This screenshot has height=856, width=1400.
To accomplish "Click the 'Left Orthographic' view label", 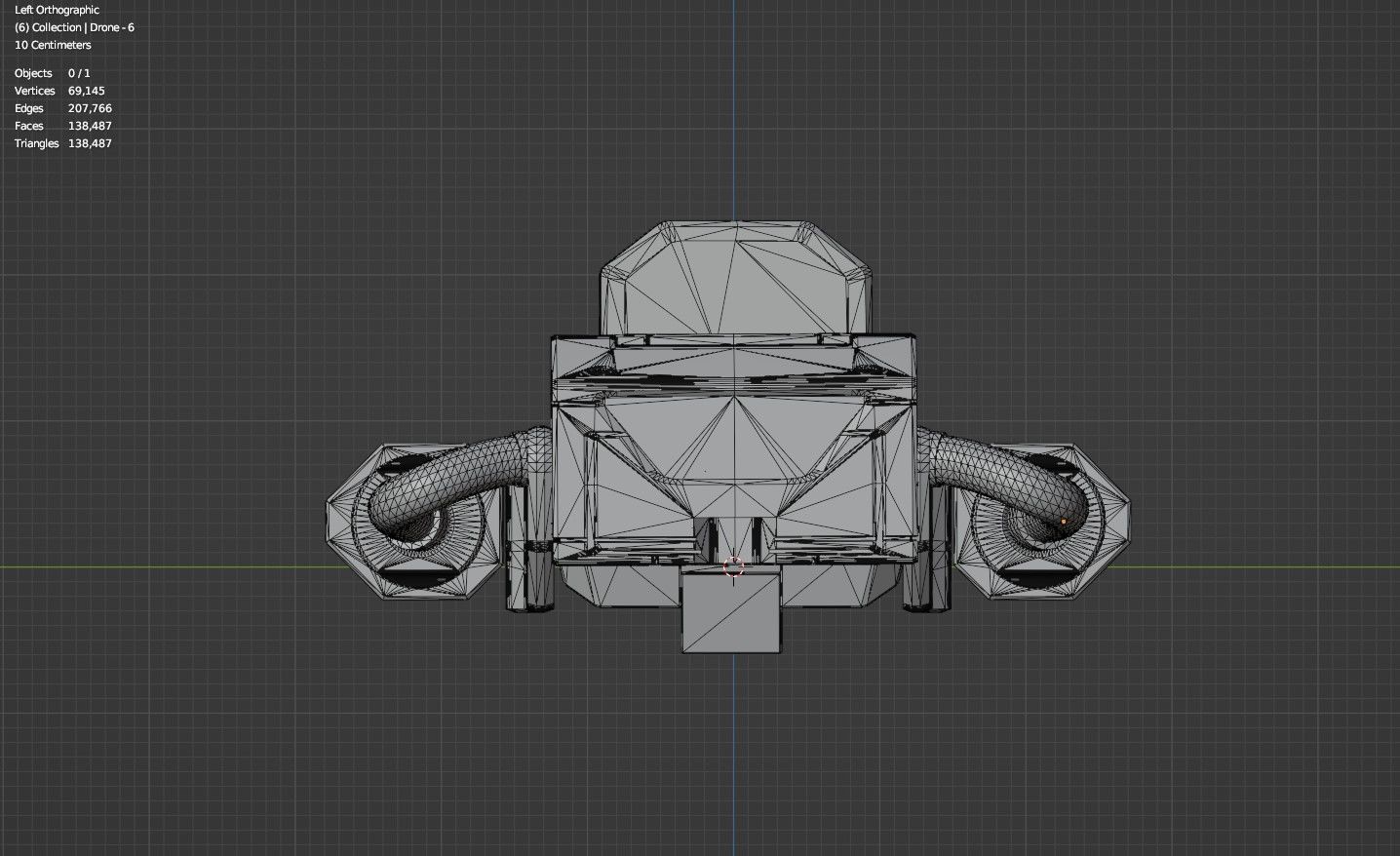I will pos(57,10).
